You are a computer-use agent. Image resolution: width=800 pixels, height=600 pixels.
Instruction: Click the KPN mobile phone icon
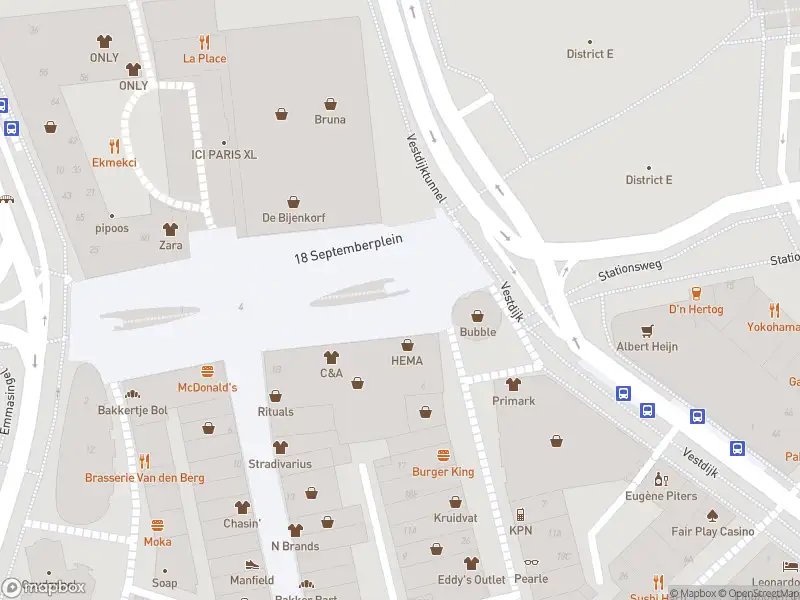pyautogui.click(x=520, y=515)
